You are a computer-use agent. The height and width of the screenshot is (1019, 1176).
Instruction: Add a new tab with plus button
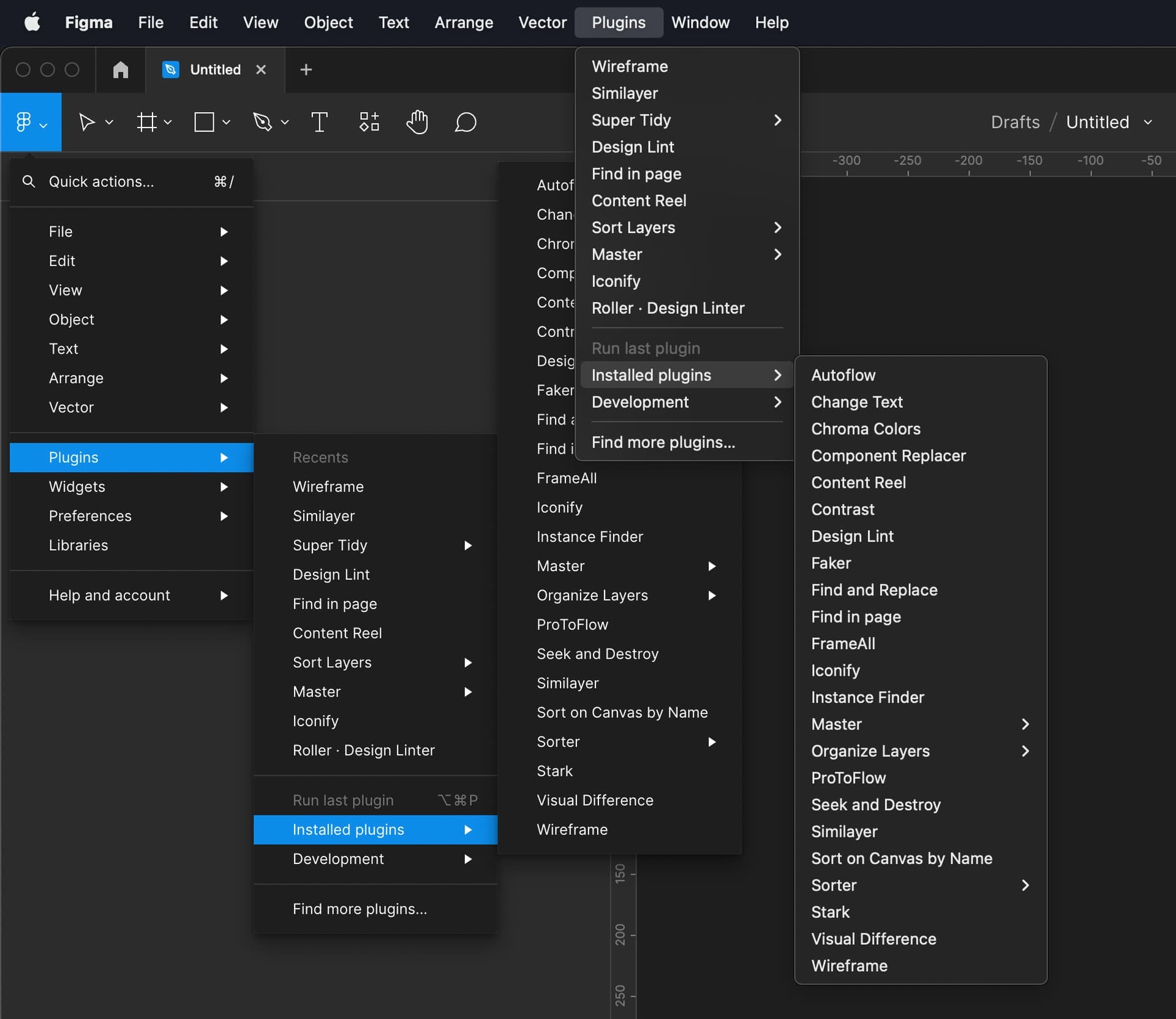pos(306,70)
